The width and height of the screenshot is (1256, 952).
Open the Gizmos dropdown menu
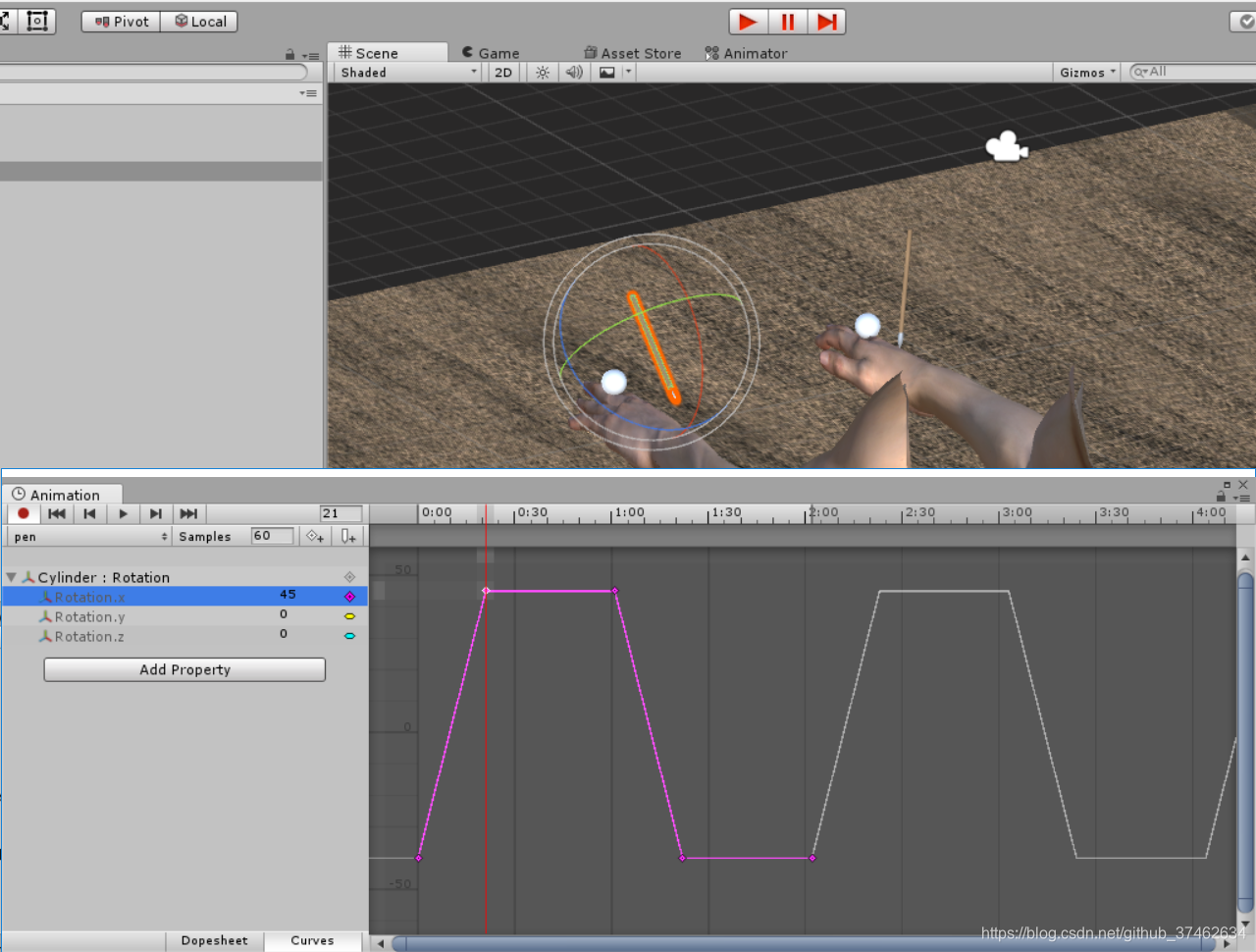point(1087,73)
